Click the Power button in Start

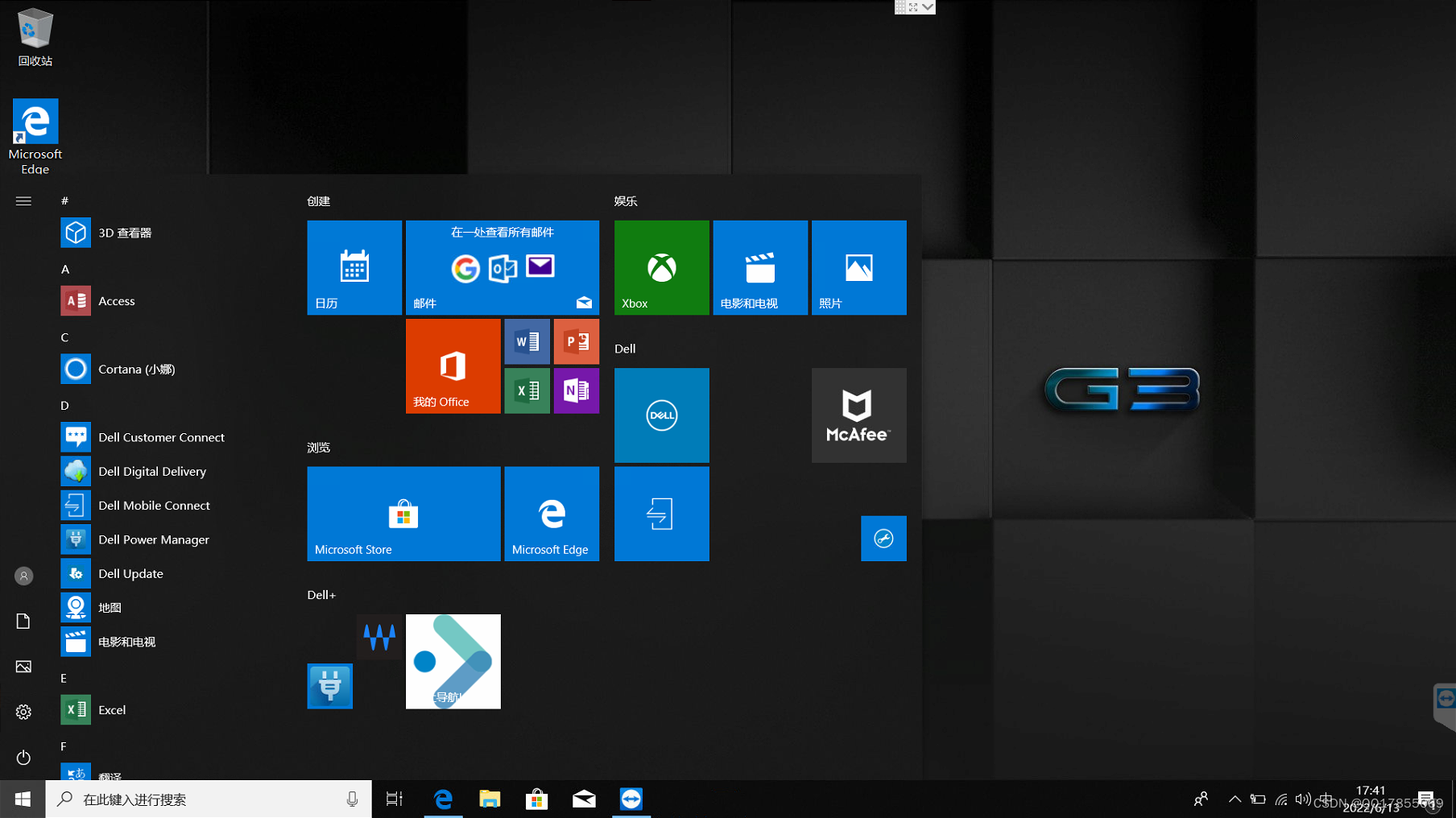(23, 758)
